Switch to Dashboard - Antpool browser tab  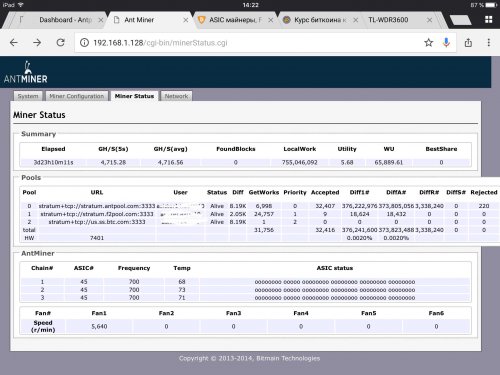[65, 20]
